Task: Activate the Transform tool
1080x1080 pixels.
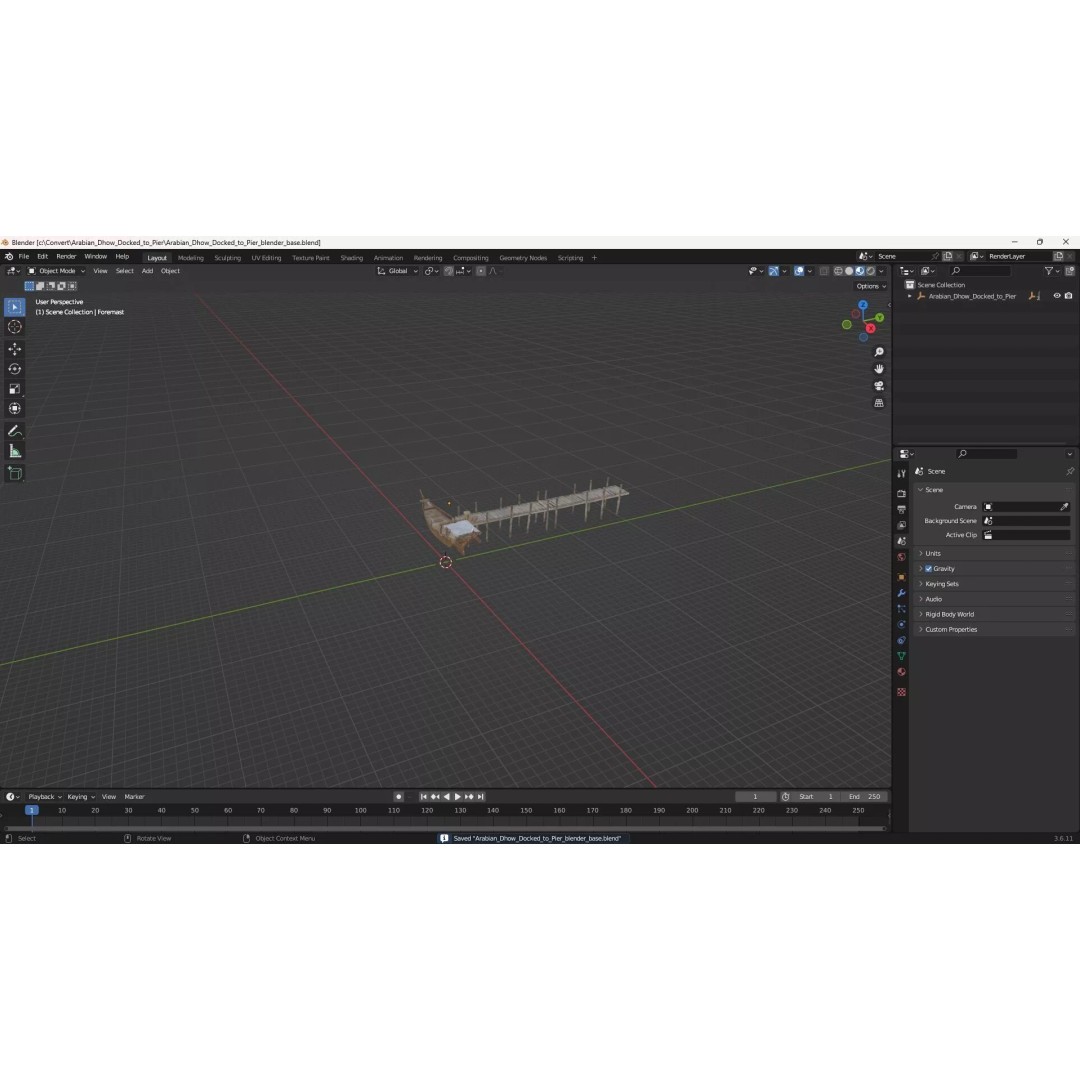Action: 14,409
